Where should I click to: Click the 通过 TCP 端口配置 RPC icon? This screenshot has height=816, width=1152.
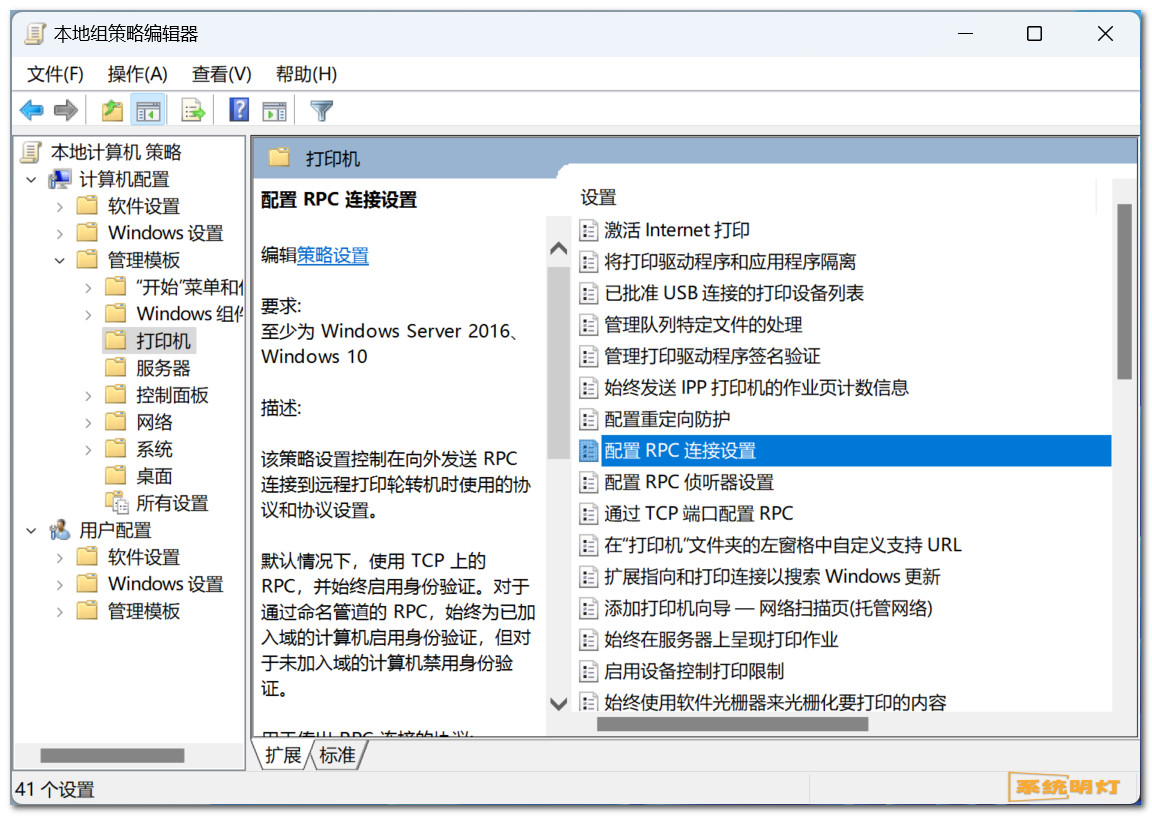coord(588,513)
